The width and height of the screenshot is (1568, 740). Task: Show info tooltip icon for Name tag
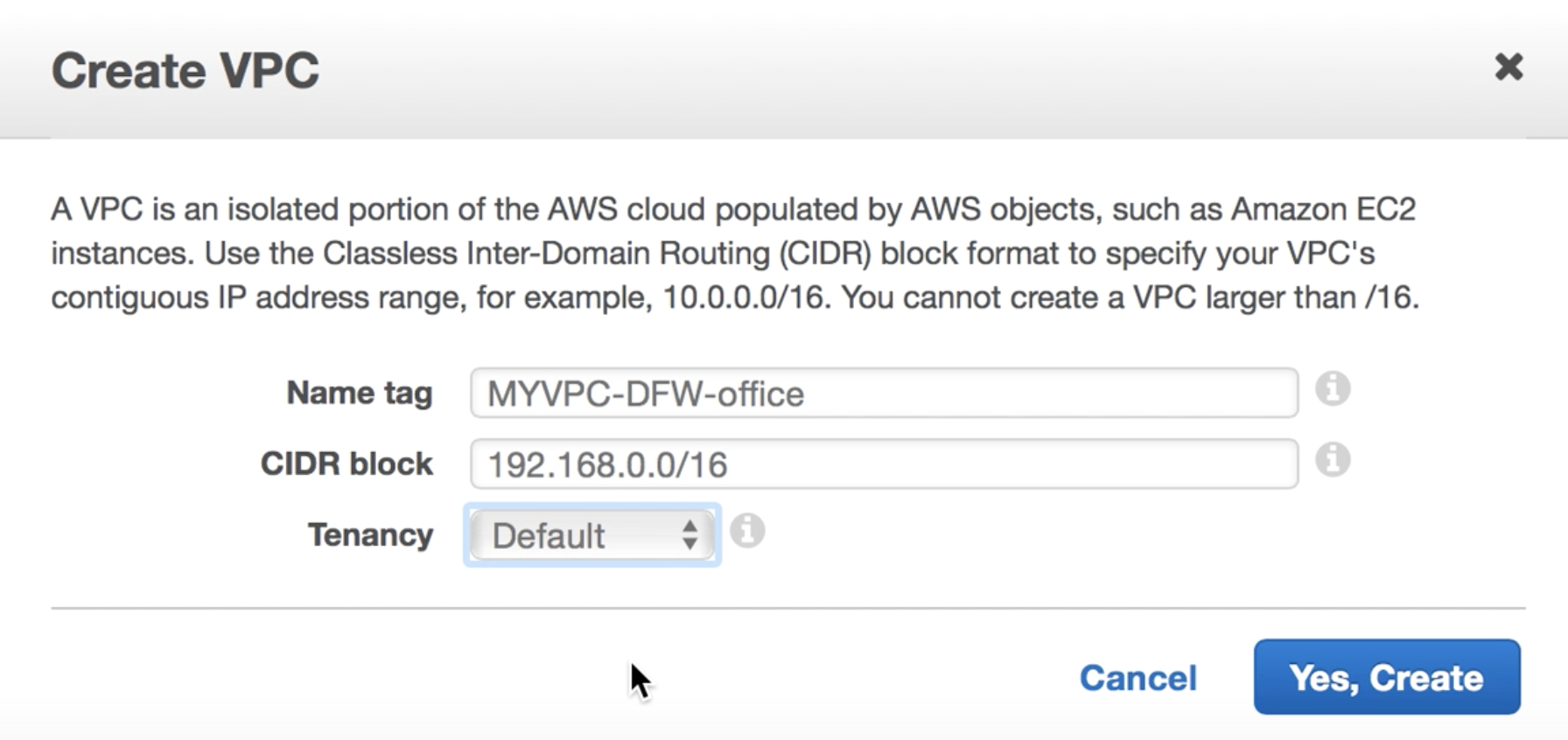coord(1333,388)
